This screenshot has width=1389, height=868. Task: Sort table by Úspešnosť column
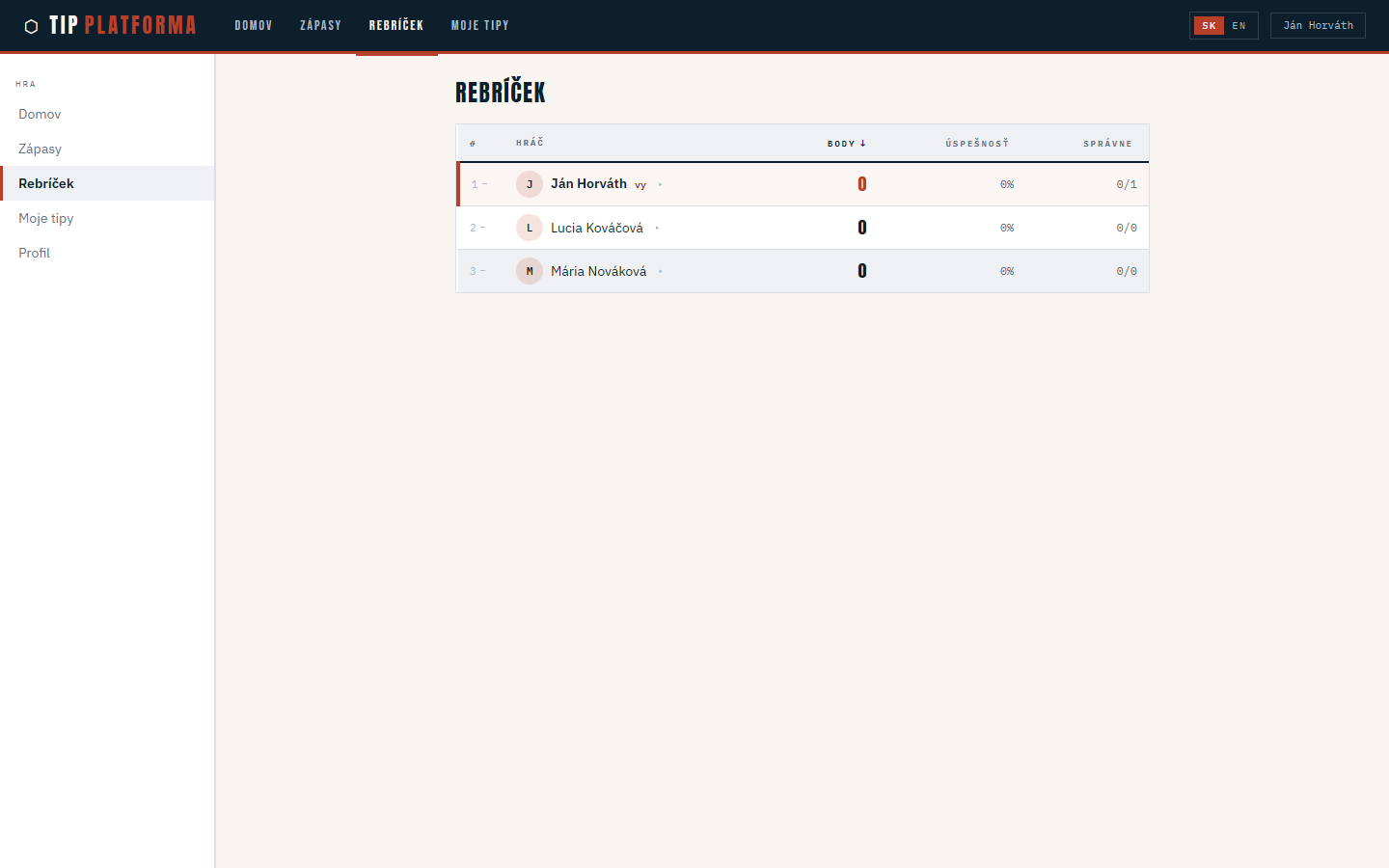point(977,144)
